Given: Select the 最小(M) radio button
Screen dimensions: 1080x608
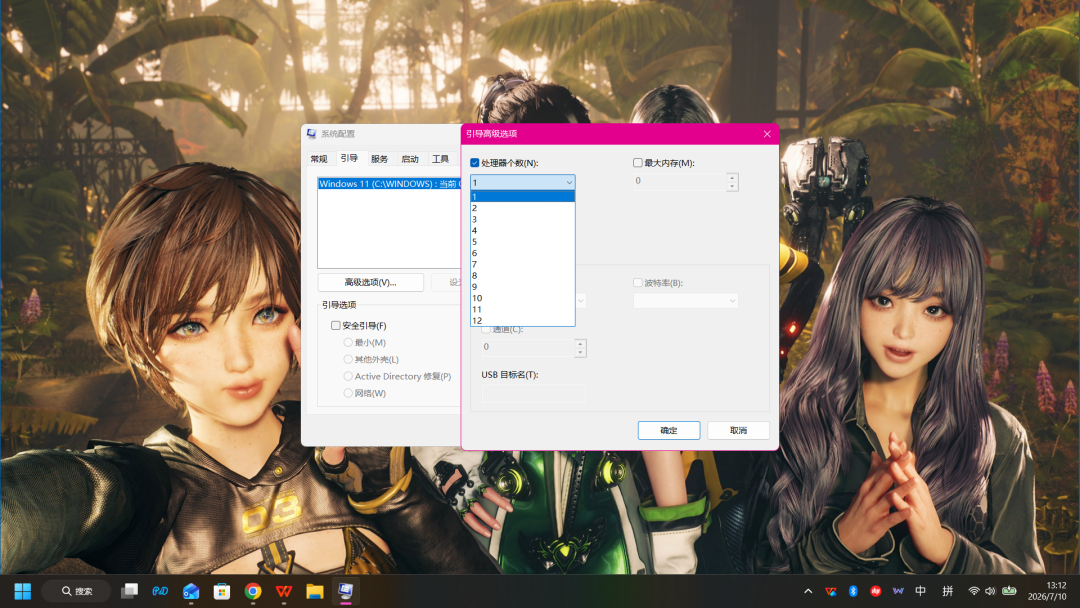Looking at the screenshot, I should [x=348, y=342].
